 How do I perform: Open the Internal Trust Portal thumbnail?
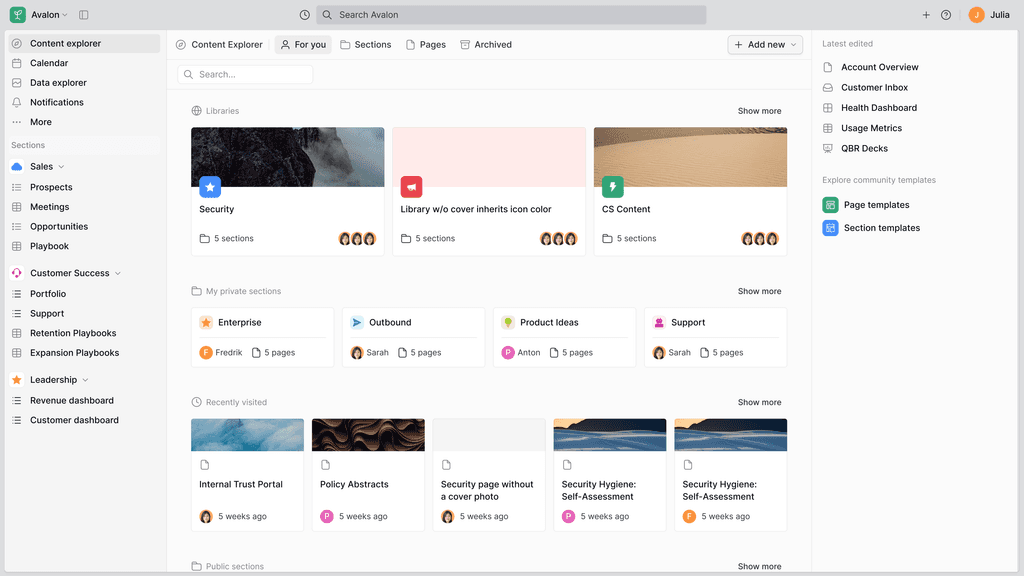pyautogui.click(x=247, y=434)
